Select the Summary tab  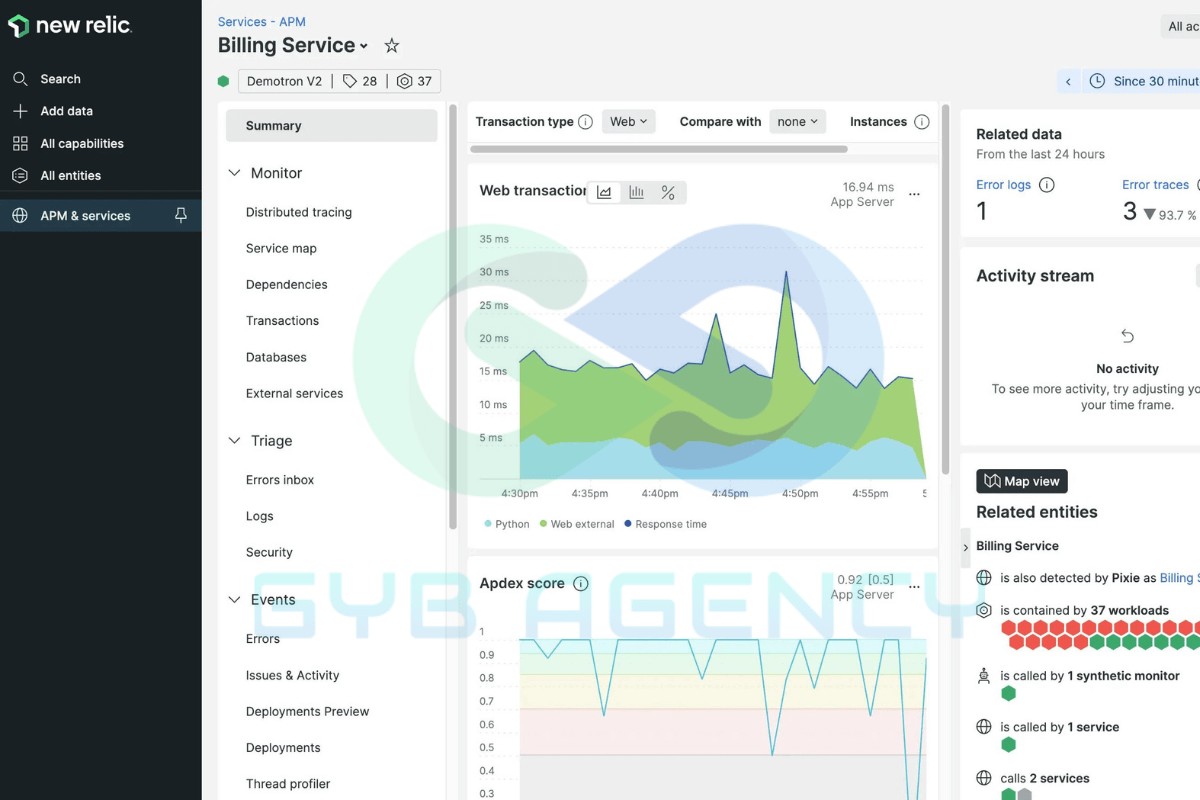click(x=331, y=126)
